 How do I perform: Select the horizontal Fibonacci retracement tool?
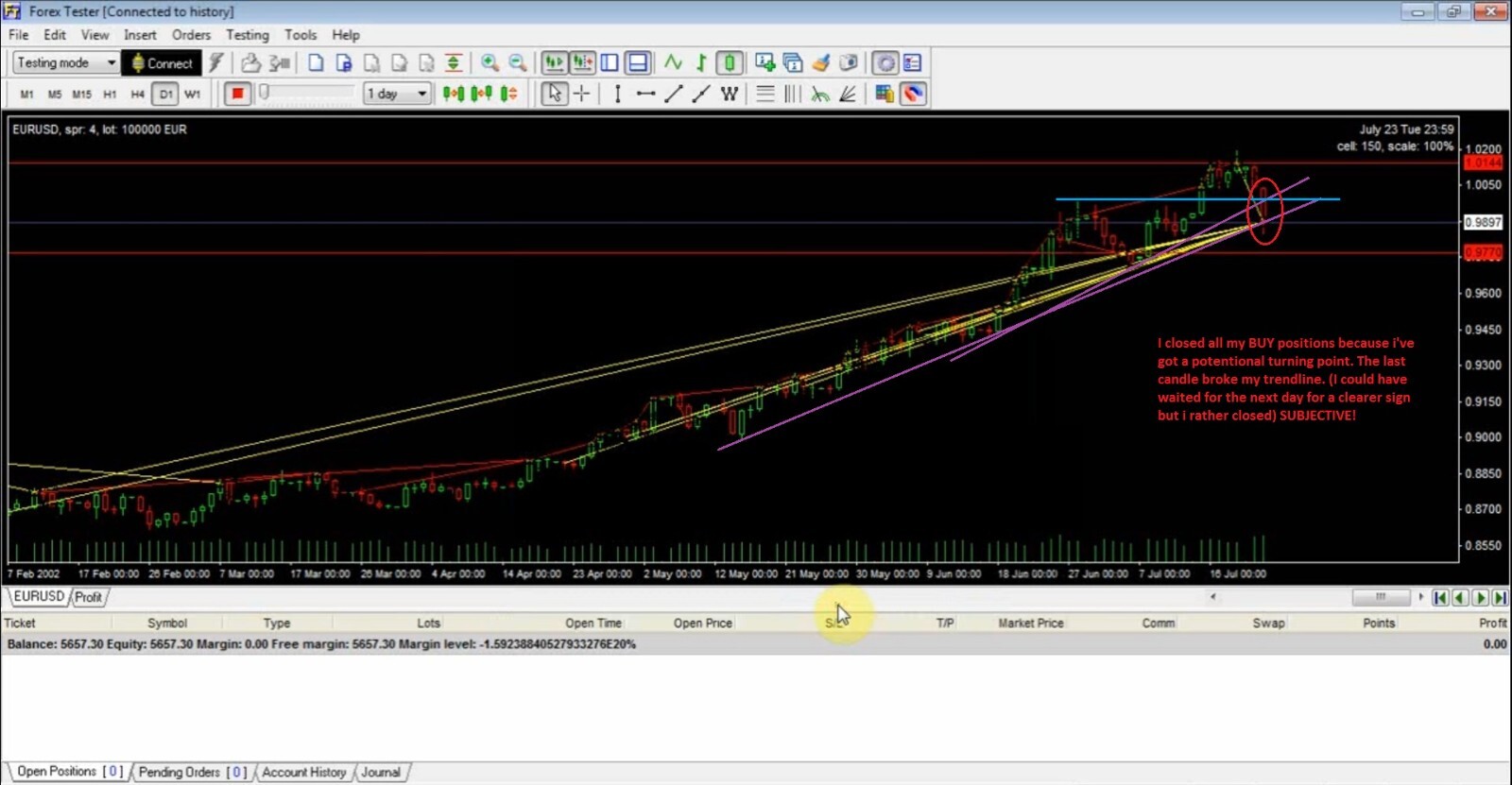pos(765,94)
